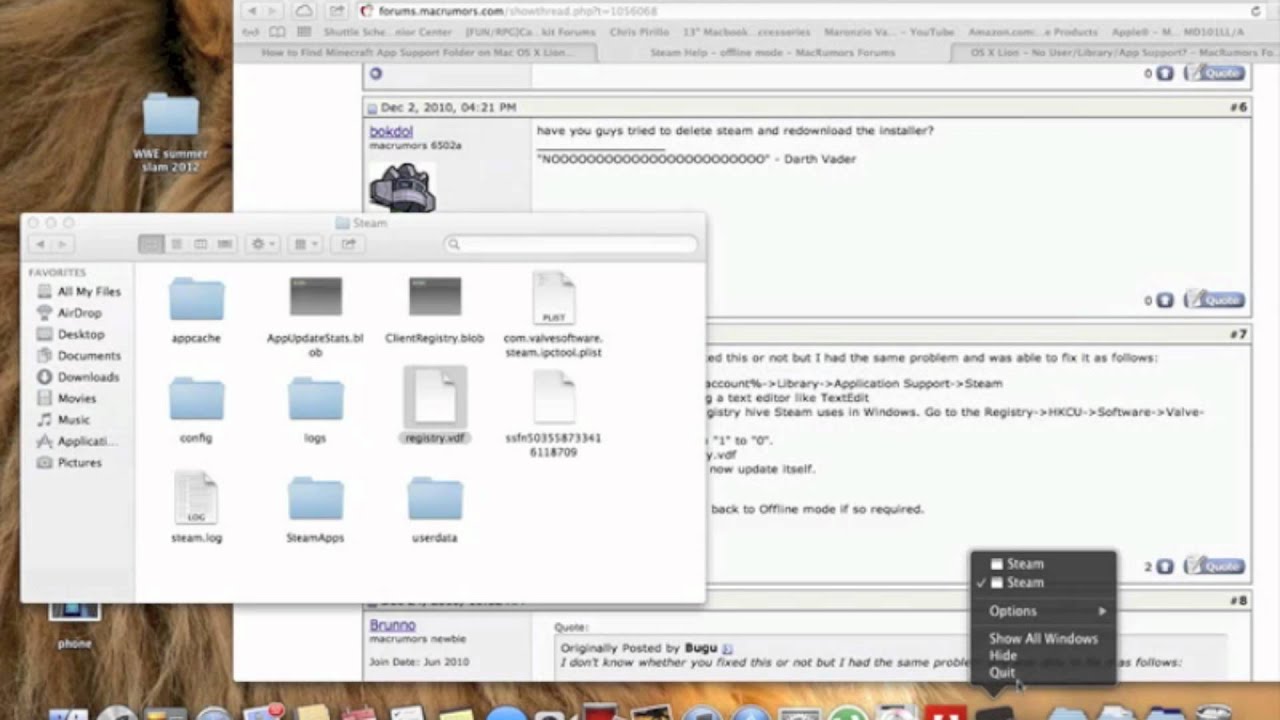Switch to How to Find Minecraft App Support tab
1280x720 pixels.
coord(415,52)
